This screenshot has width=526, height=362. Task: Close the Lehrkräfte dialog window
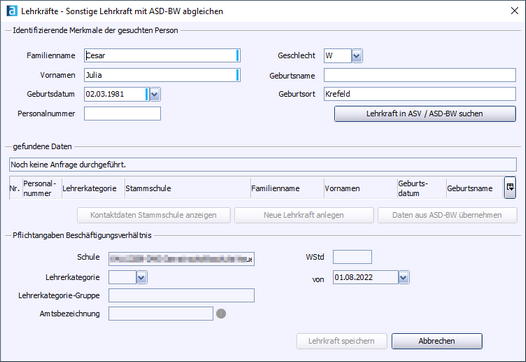(514, 11)
